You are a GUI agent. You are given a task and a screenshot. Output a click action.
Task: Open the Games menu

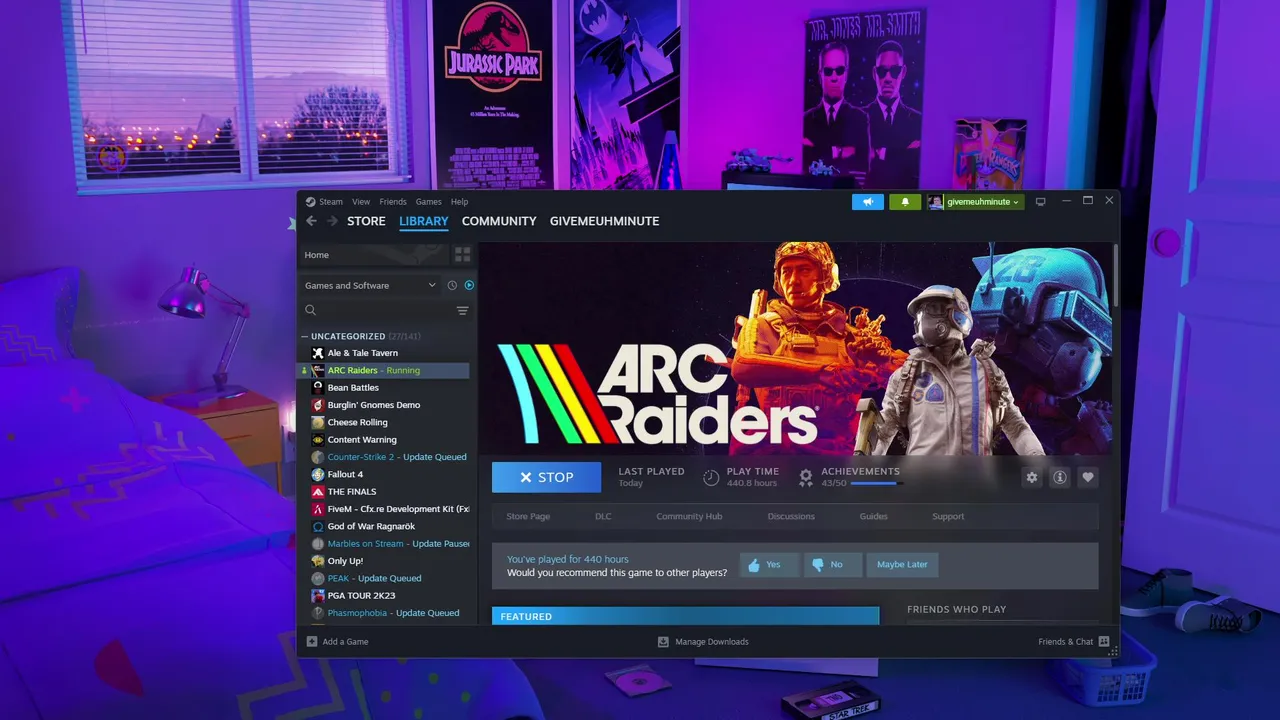(x=429, y=202)
